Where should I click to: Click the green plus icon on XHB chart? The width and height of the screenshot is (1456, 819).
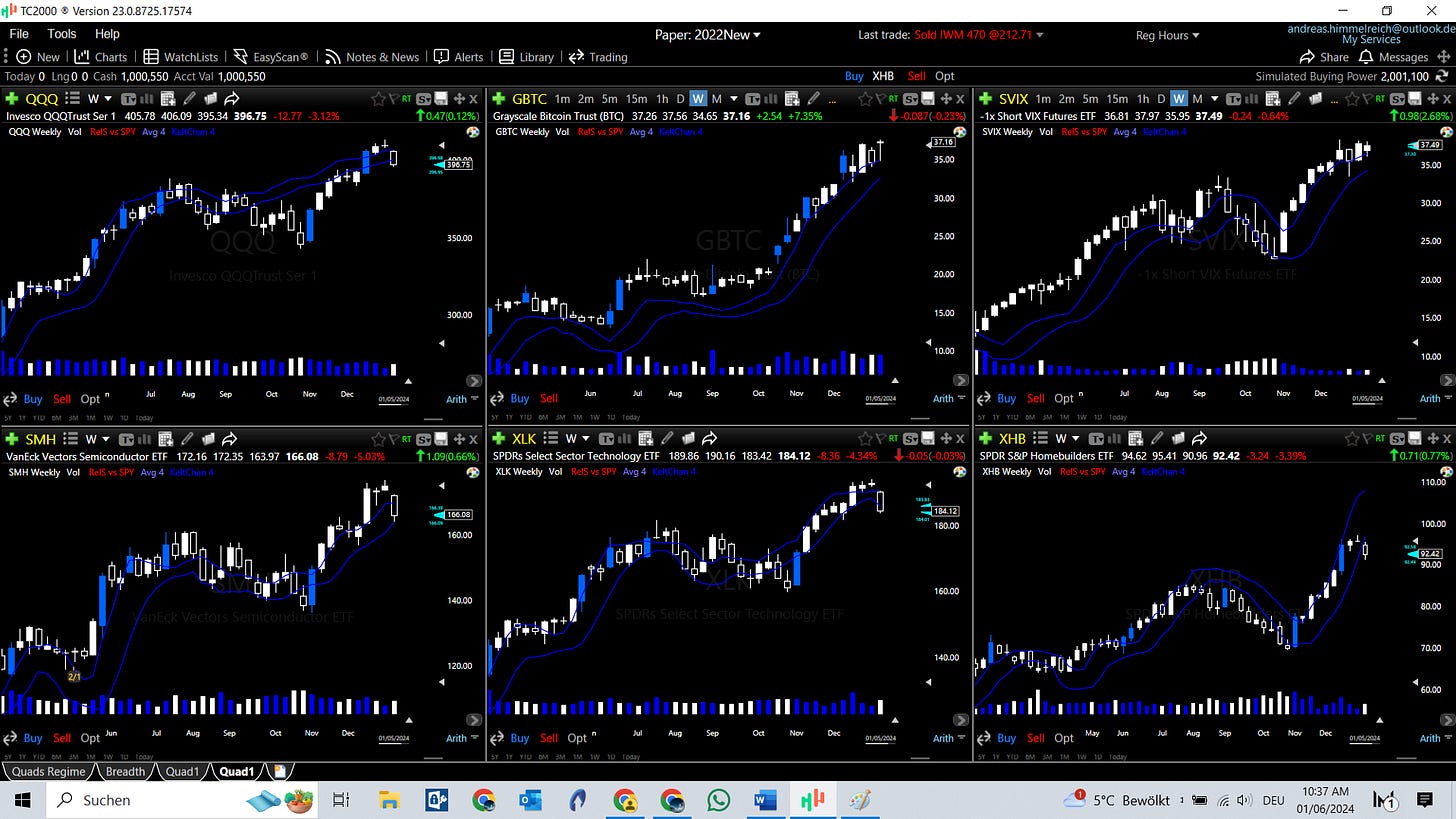(986, 439)
